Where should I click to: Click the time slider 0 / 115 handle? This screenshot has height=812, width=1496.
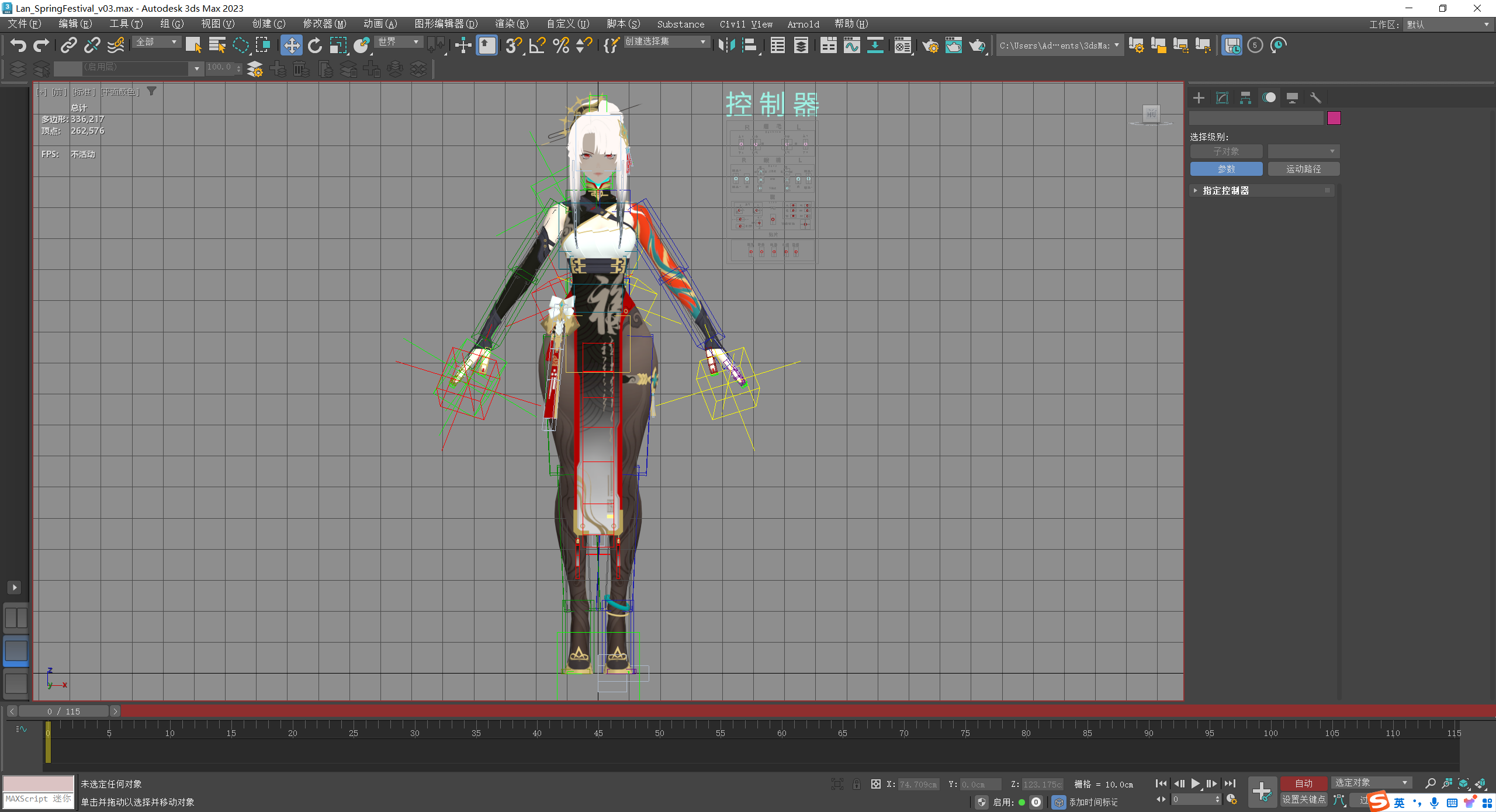64,711
